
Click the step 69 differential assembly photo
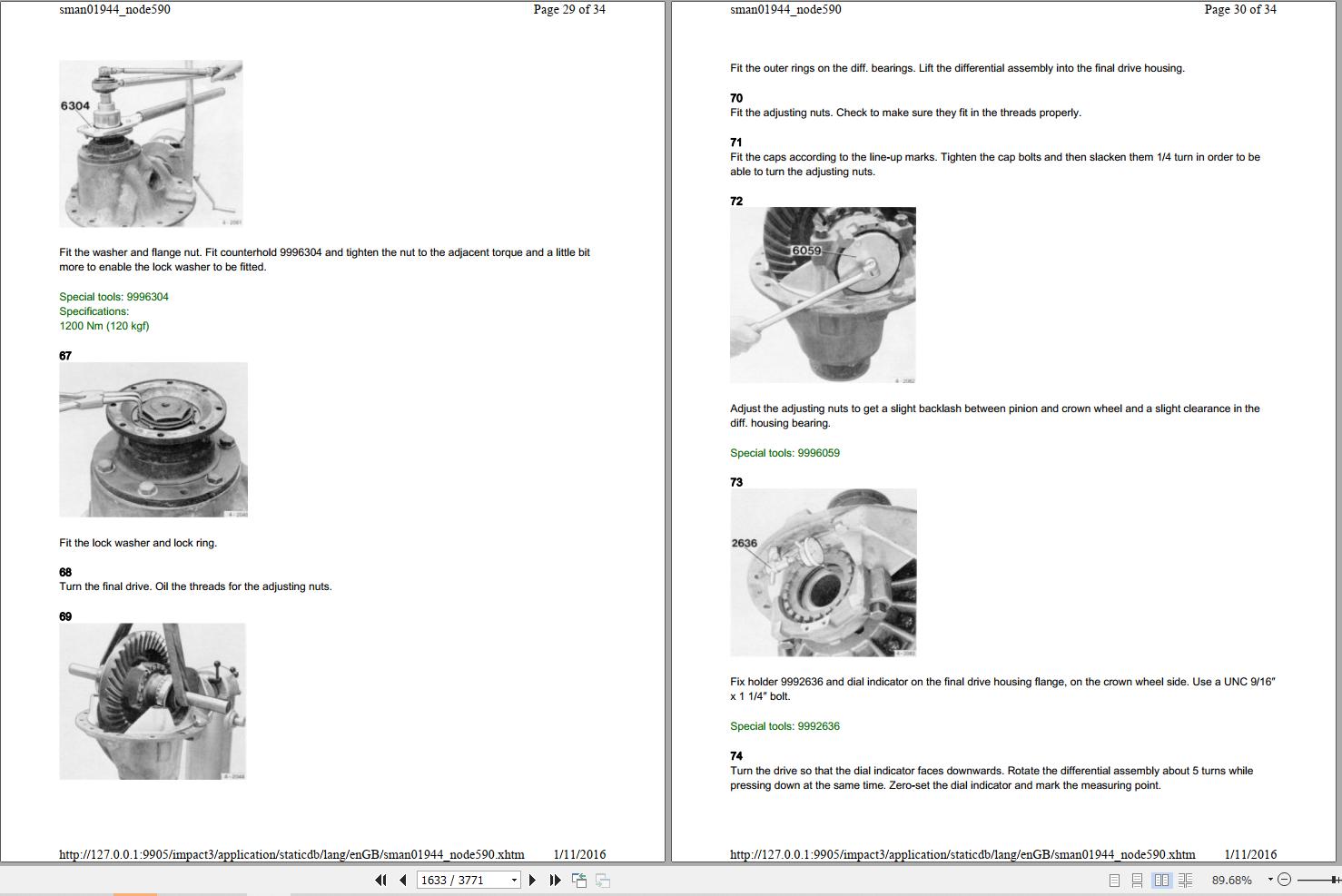[x=153, y=701]
